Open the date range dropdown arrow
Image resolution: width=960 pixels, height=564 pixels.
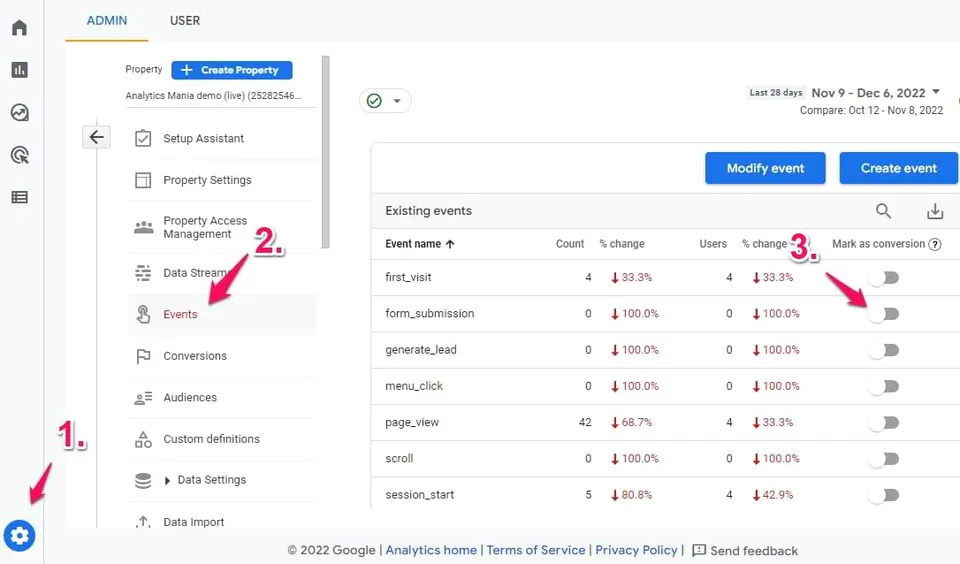coord(936,92)
